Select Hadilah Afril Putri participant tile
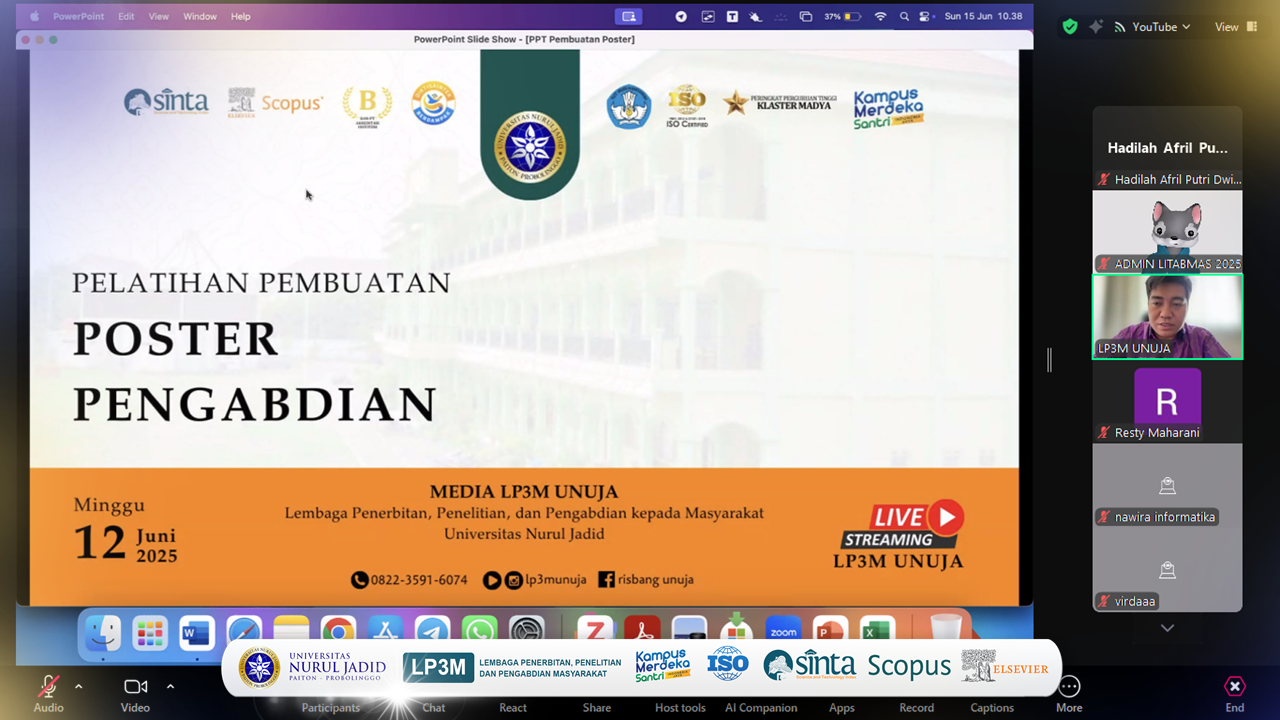 [1167, 147]
